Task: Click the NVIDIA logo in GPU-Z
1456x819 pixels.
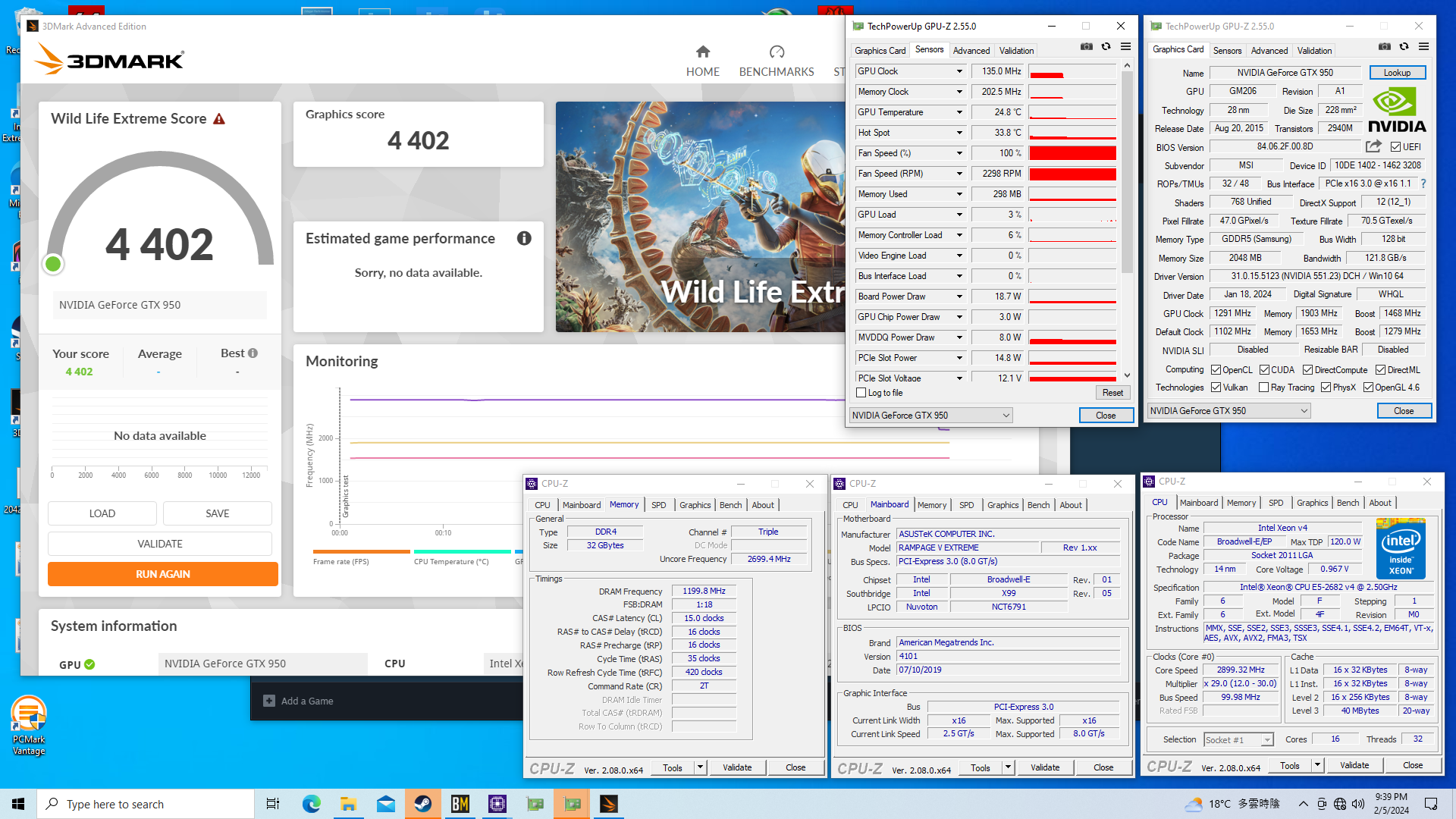Action: [x=1397, y=110]
